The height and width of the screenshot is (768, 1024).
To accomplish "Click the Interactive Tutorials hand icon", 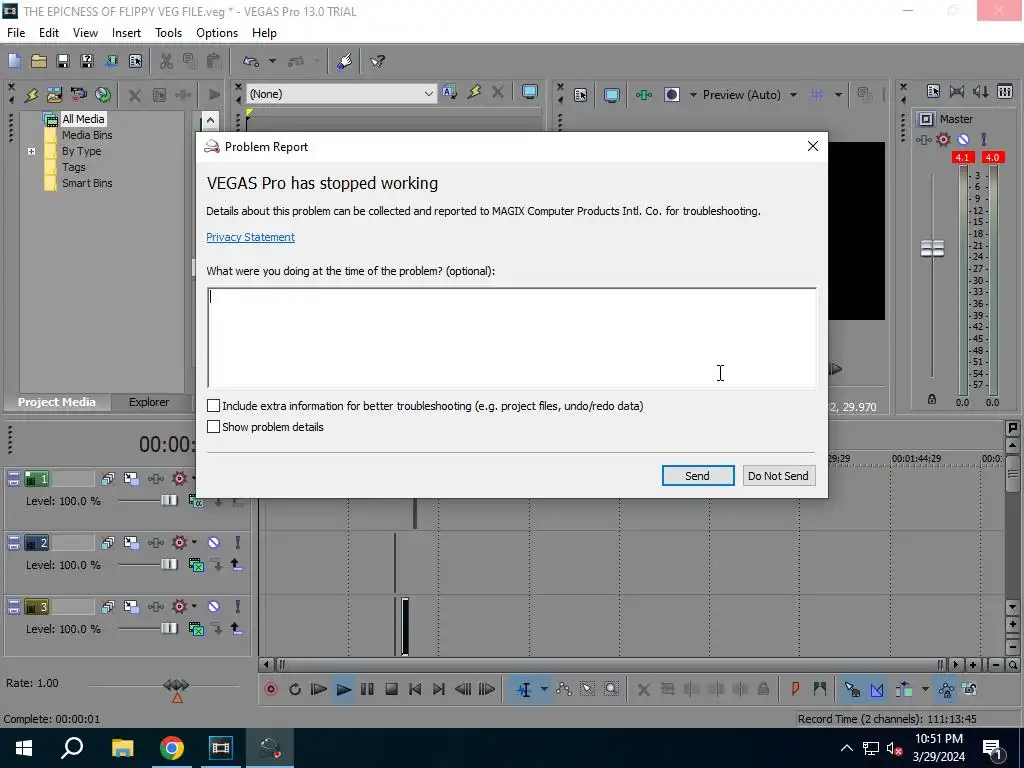I will pos(345,61).
